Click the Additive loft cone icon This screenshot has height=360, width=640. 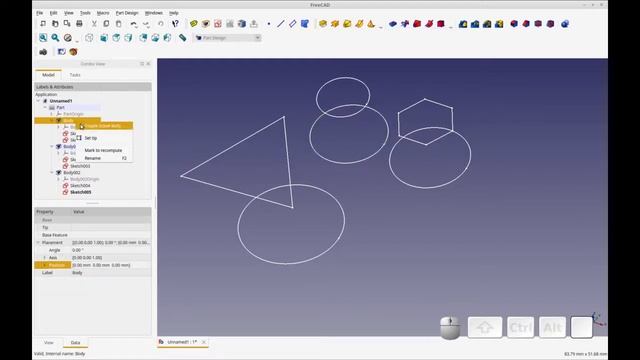(x=371, y=24)
